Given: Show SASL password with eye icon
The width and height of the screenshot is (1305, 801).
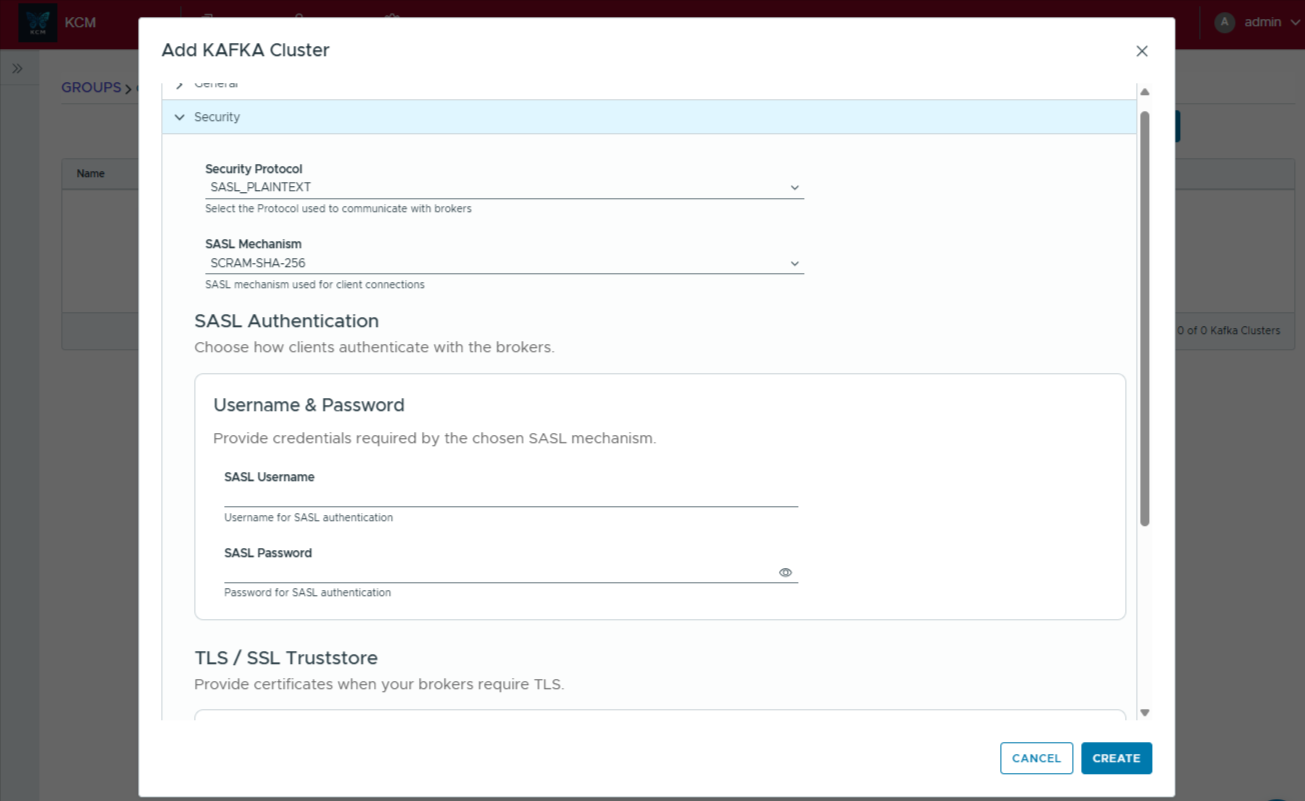Looking at the screenshot, I should [785, 573].
